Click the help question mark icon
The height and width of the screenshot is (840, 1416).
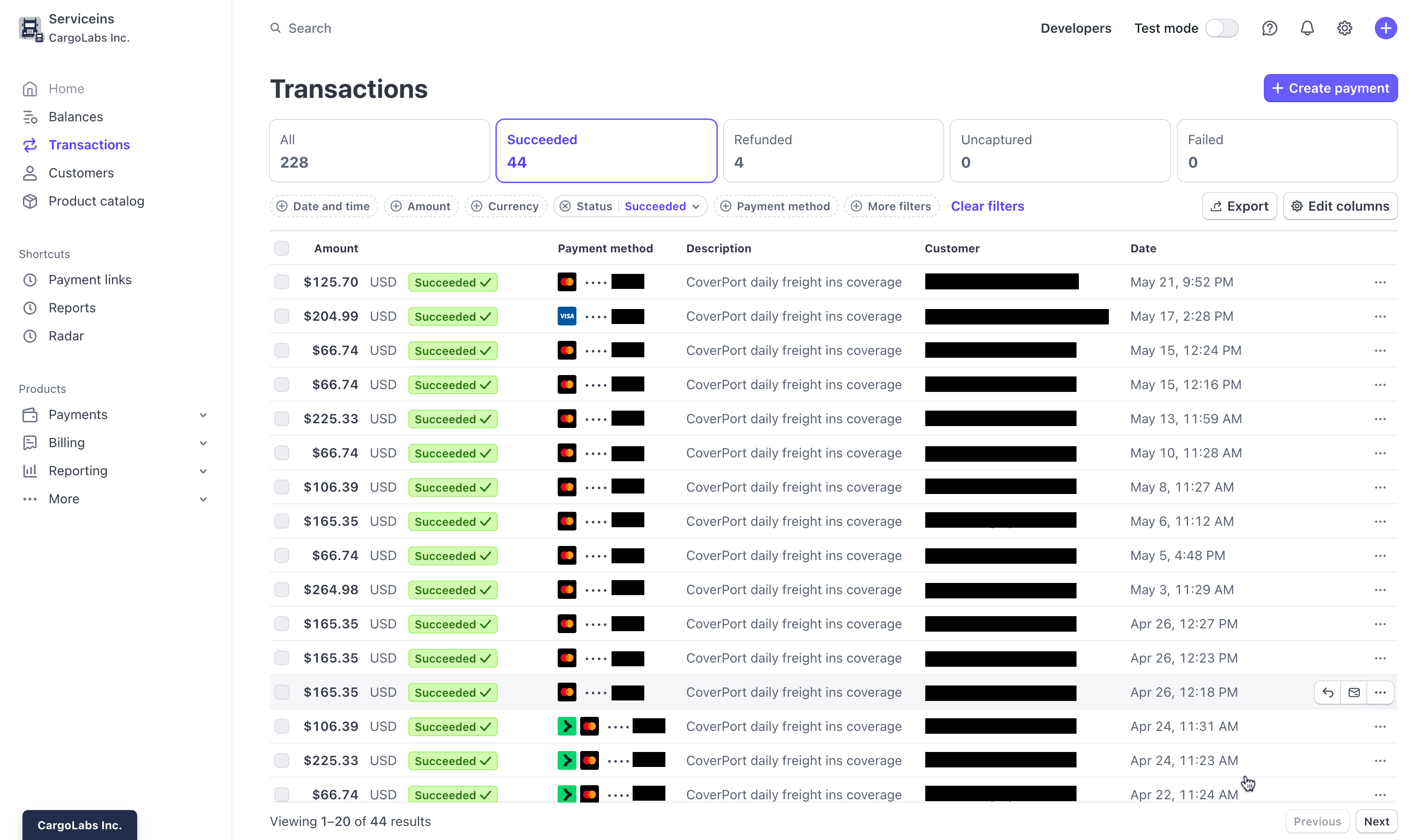1269,28
